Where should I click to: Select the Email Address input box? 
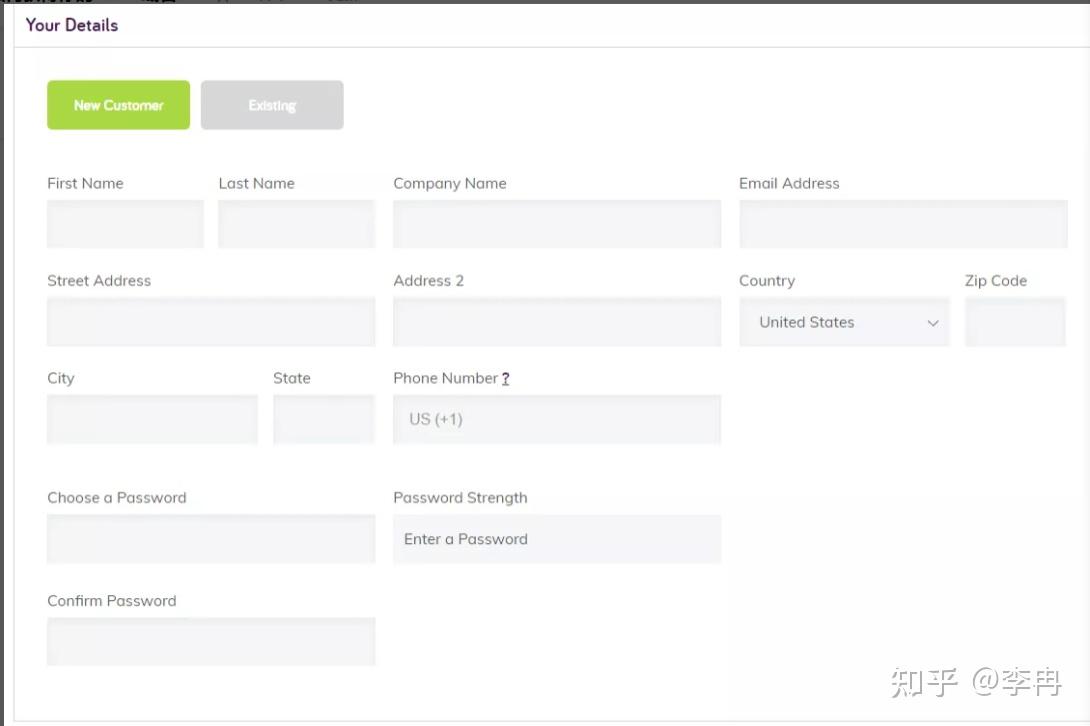pos(903,224)
